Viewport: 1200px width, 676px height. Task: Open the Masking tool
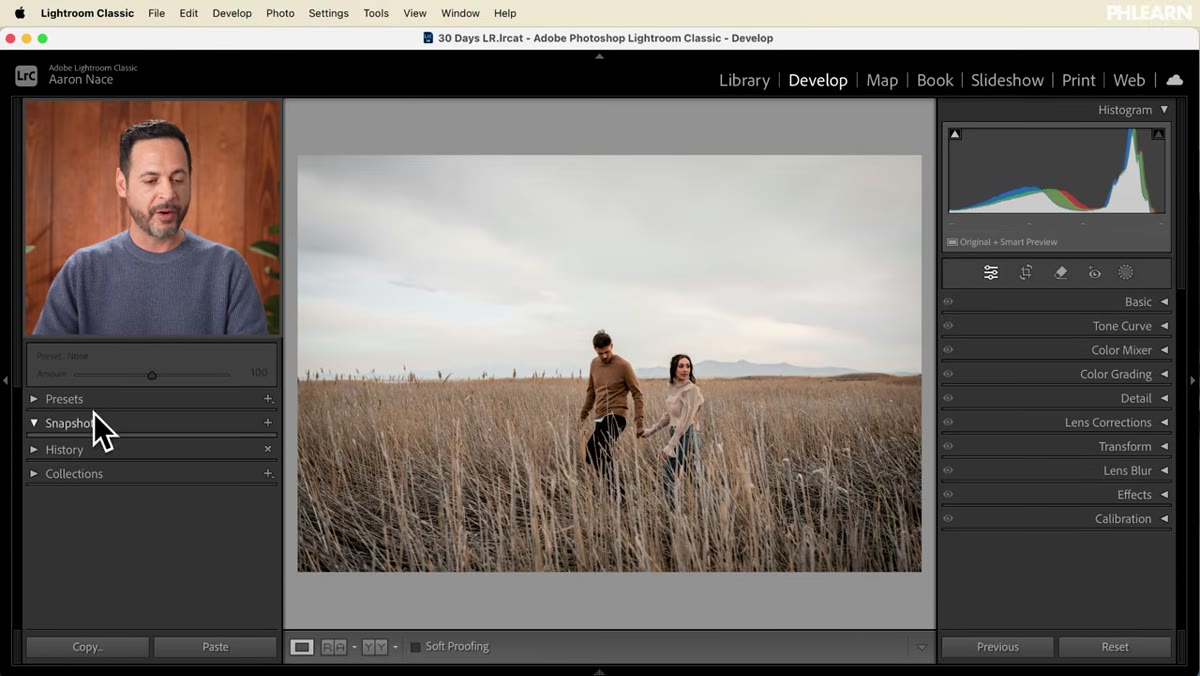point(1126,272)
